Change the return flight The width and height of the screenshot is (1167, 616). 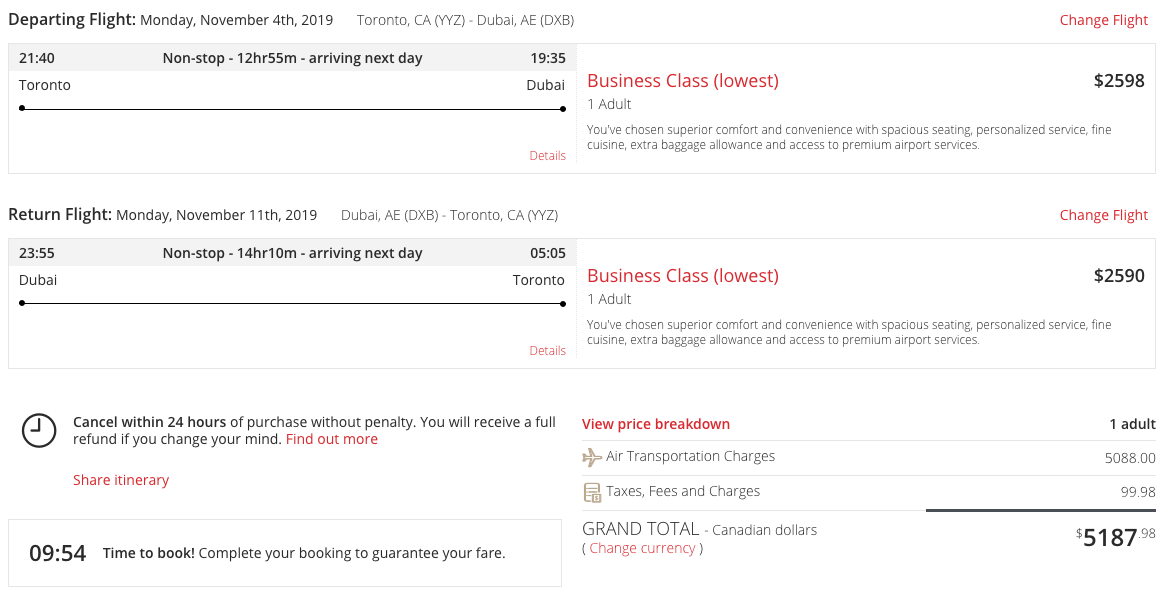pos(1103,215)
